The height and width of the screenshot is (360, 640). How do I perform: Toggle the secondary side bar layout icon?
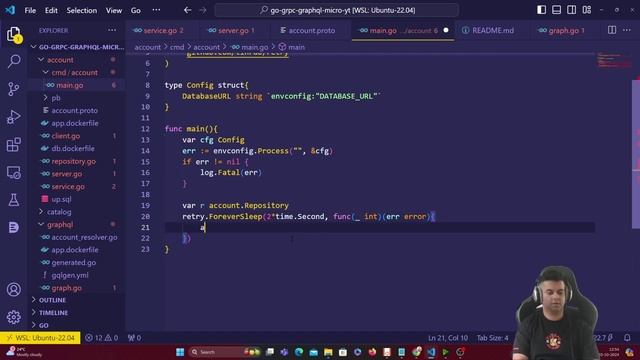tap(571, 10)
